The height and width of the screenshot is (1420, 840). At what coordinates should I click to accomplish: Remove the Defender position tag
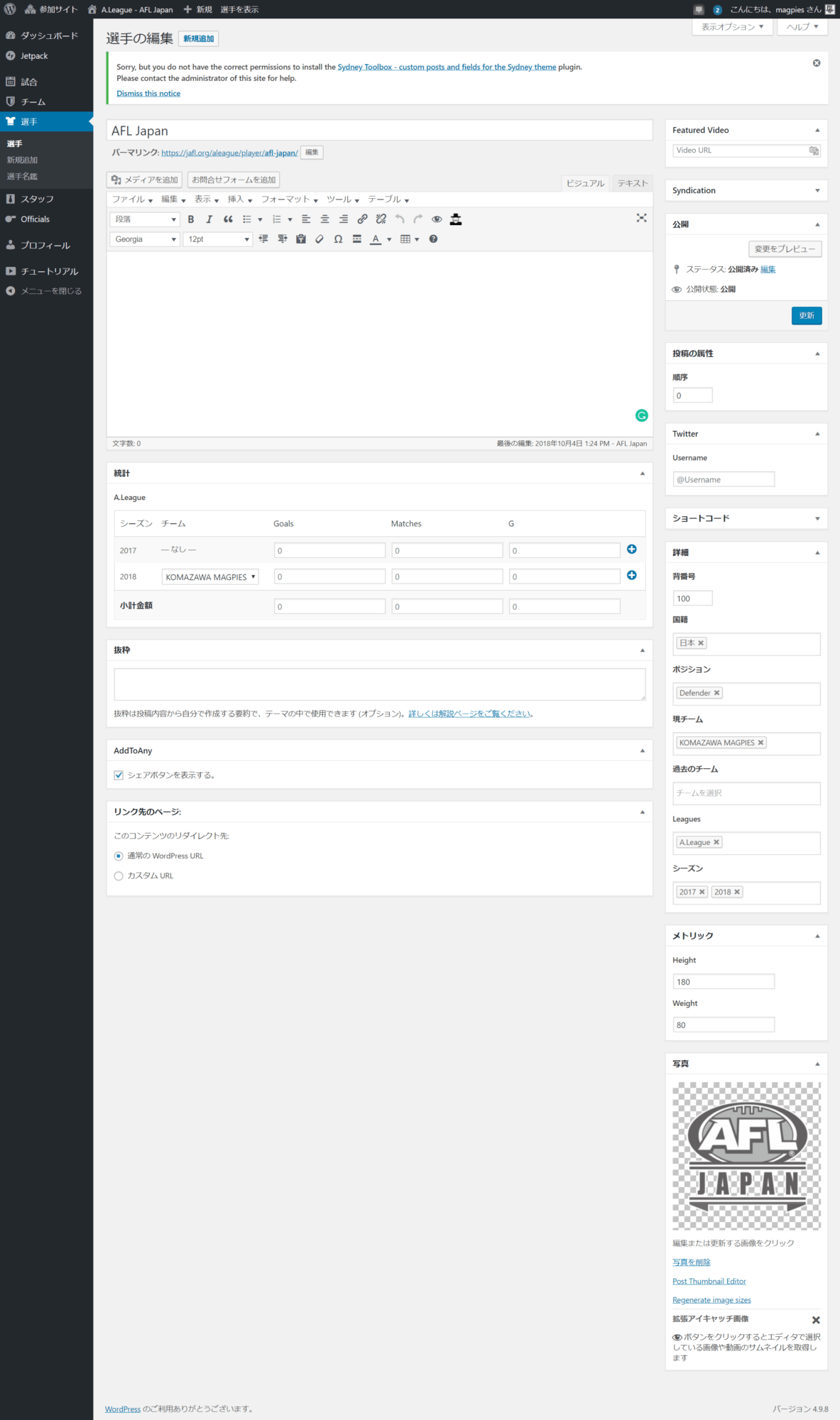tap(717, 693)
